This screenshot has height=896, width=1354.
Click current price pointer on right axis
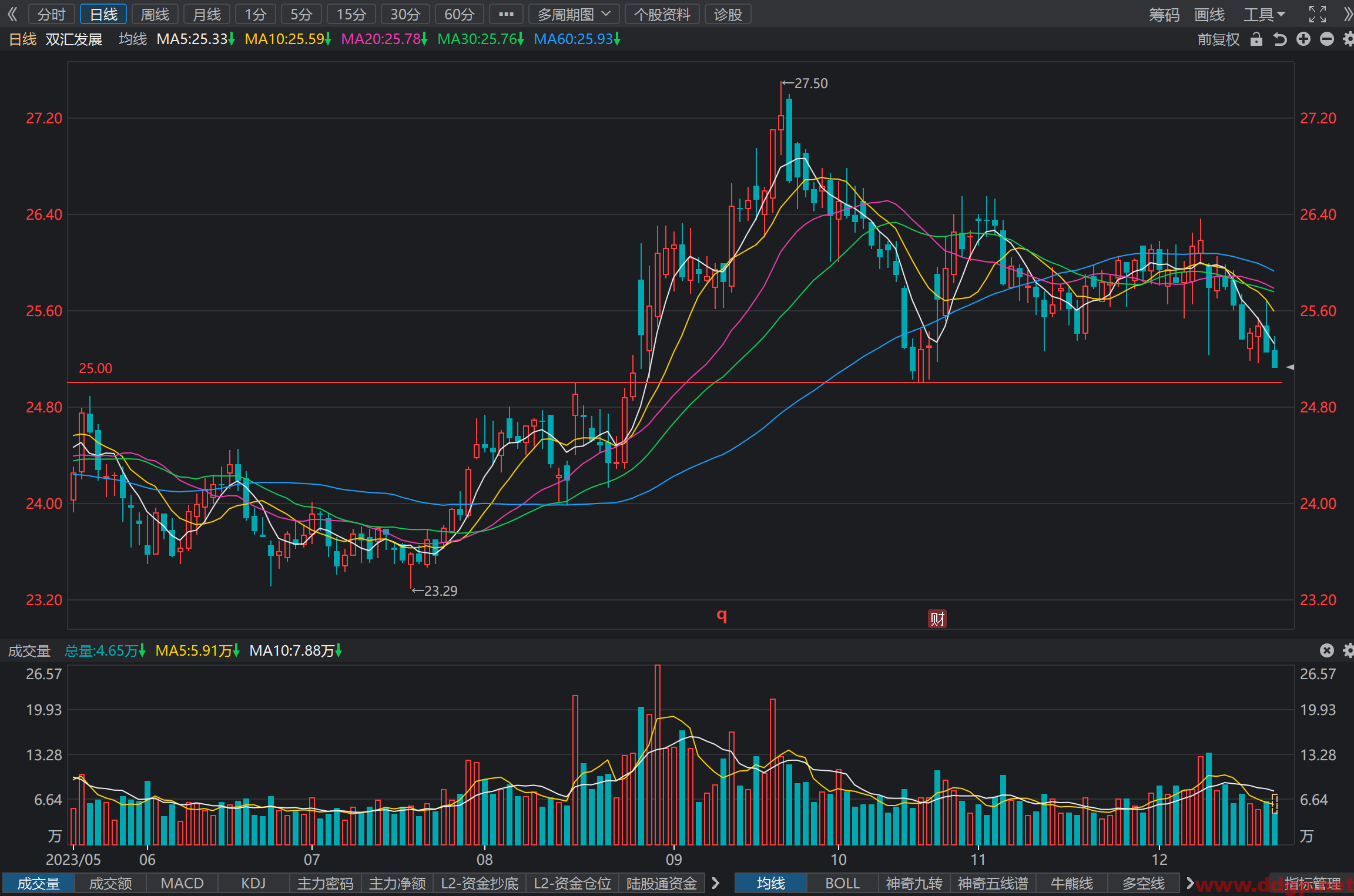(x=1290, y=367)
